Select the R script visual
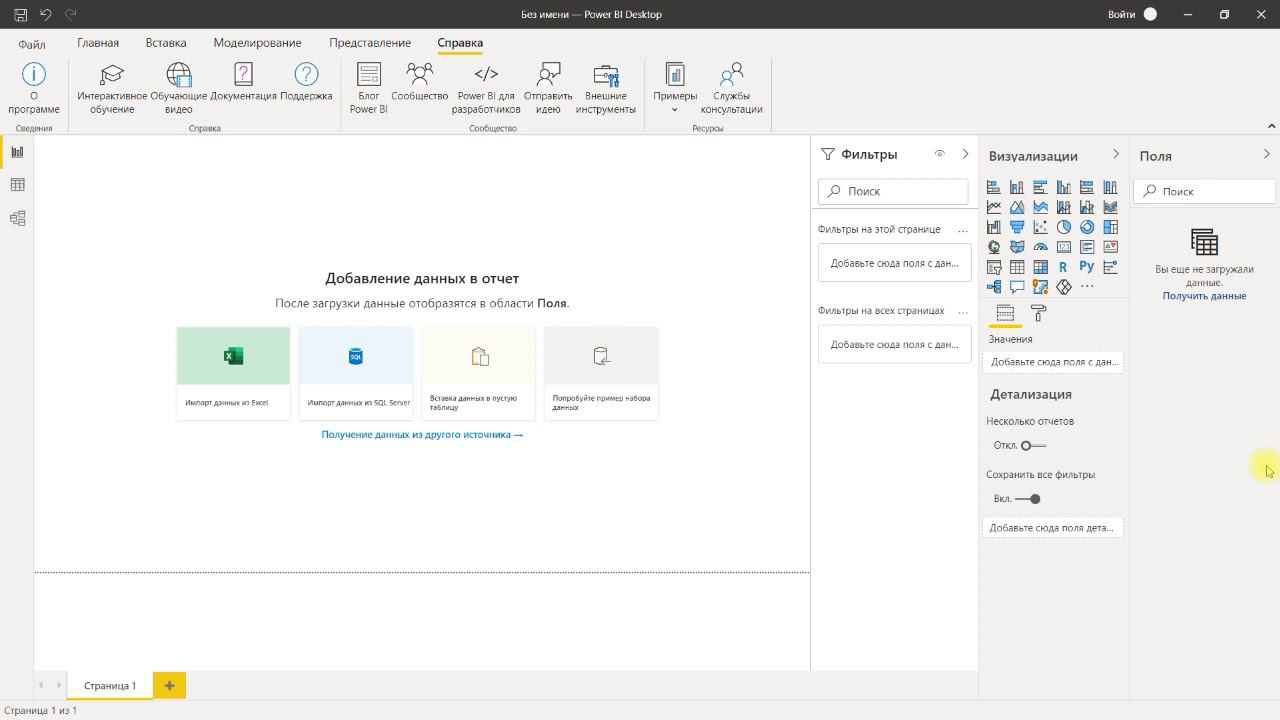Screen dimensions: 1280x720 coord(1063,267)
